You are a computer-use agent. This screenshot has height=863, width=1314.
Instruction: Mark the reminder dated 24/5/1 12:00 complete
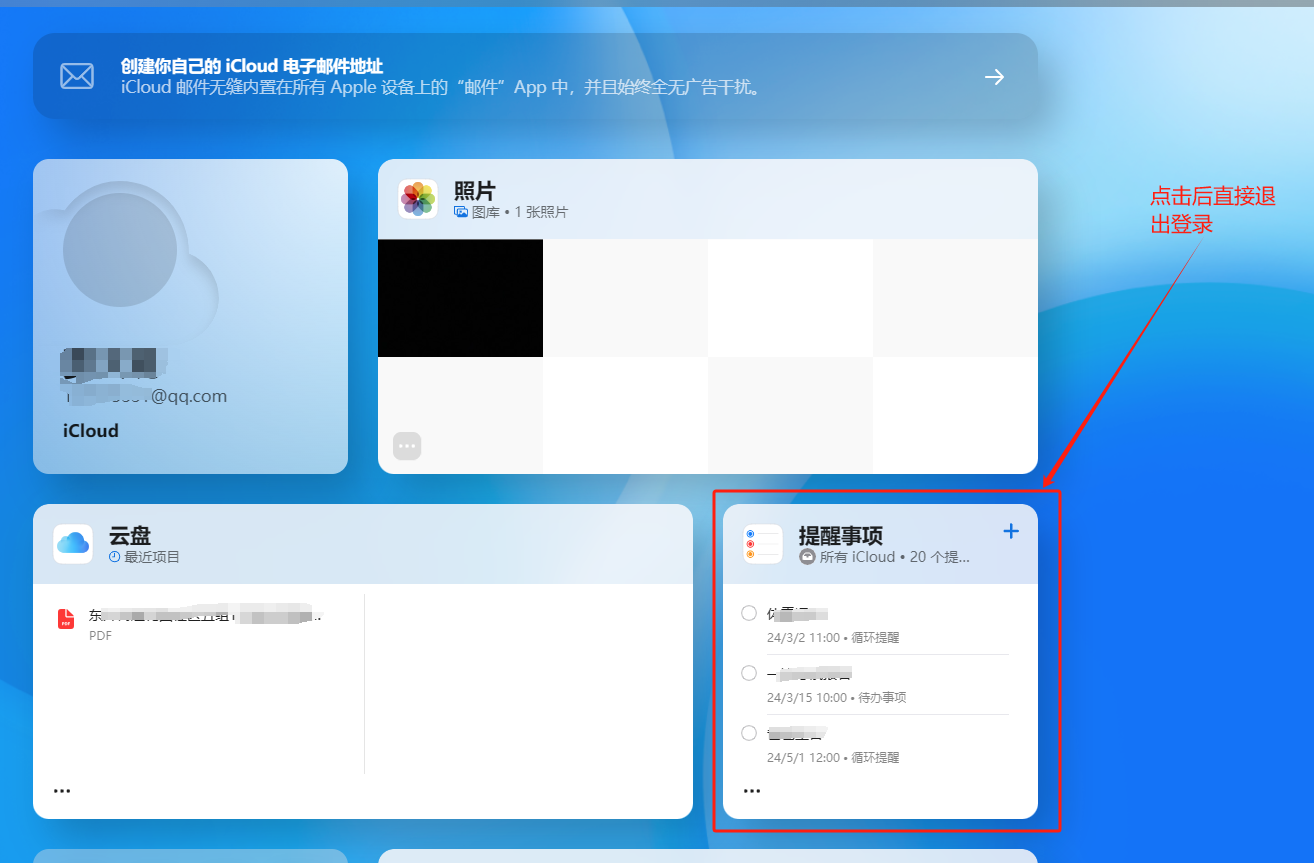749,733
